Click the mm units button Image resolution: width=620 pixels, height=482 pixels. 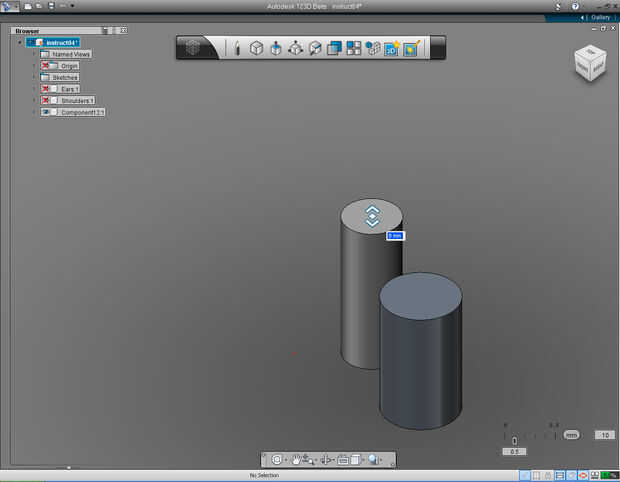[x=571, y=435]
